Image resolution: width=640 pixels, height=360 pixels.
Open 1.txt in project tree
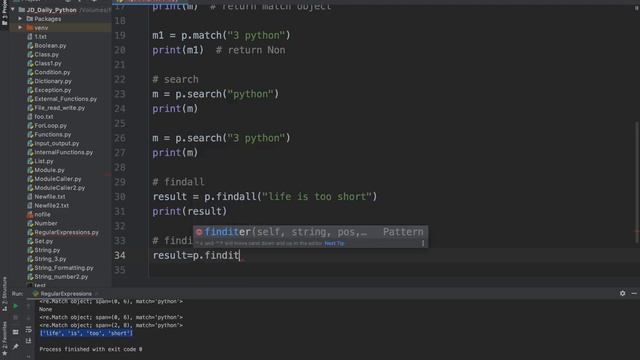[37, 37]
